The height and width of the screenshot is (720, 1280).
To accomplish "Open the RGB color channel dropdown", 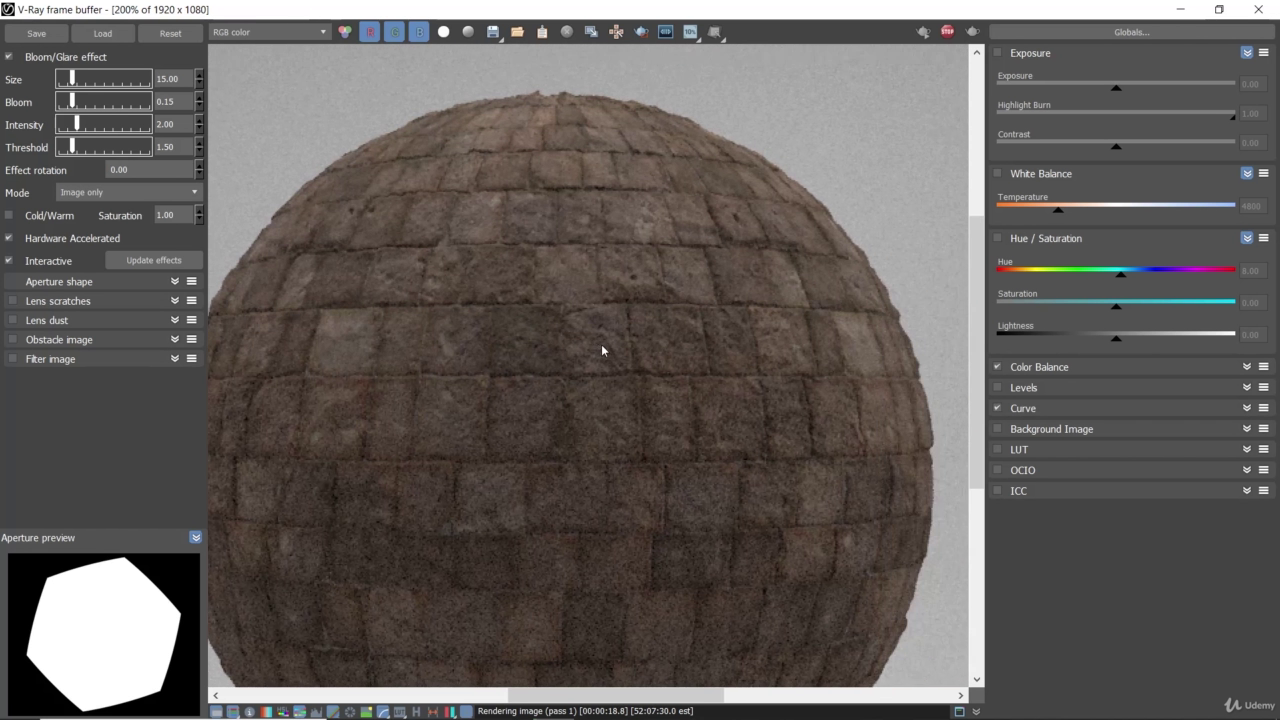I will (269, 32).
